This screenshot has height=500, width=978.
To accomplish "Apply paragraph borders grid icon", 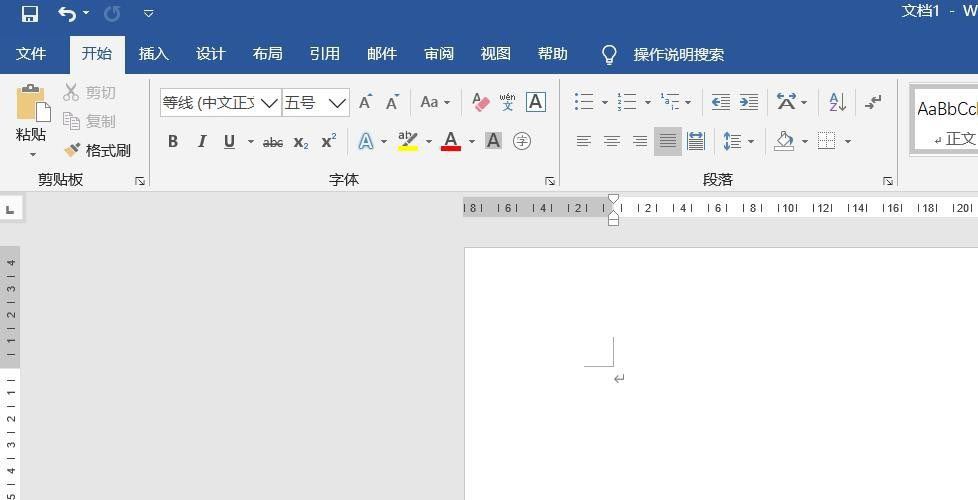I will (826, 142).
